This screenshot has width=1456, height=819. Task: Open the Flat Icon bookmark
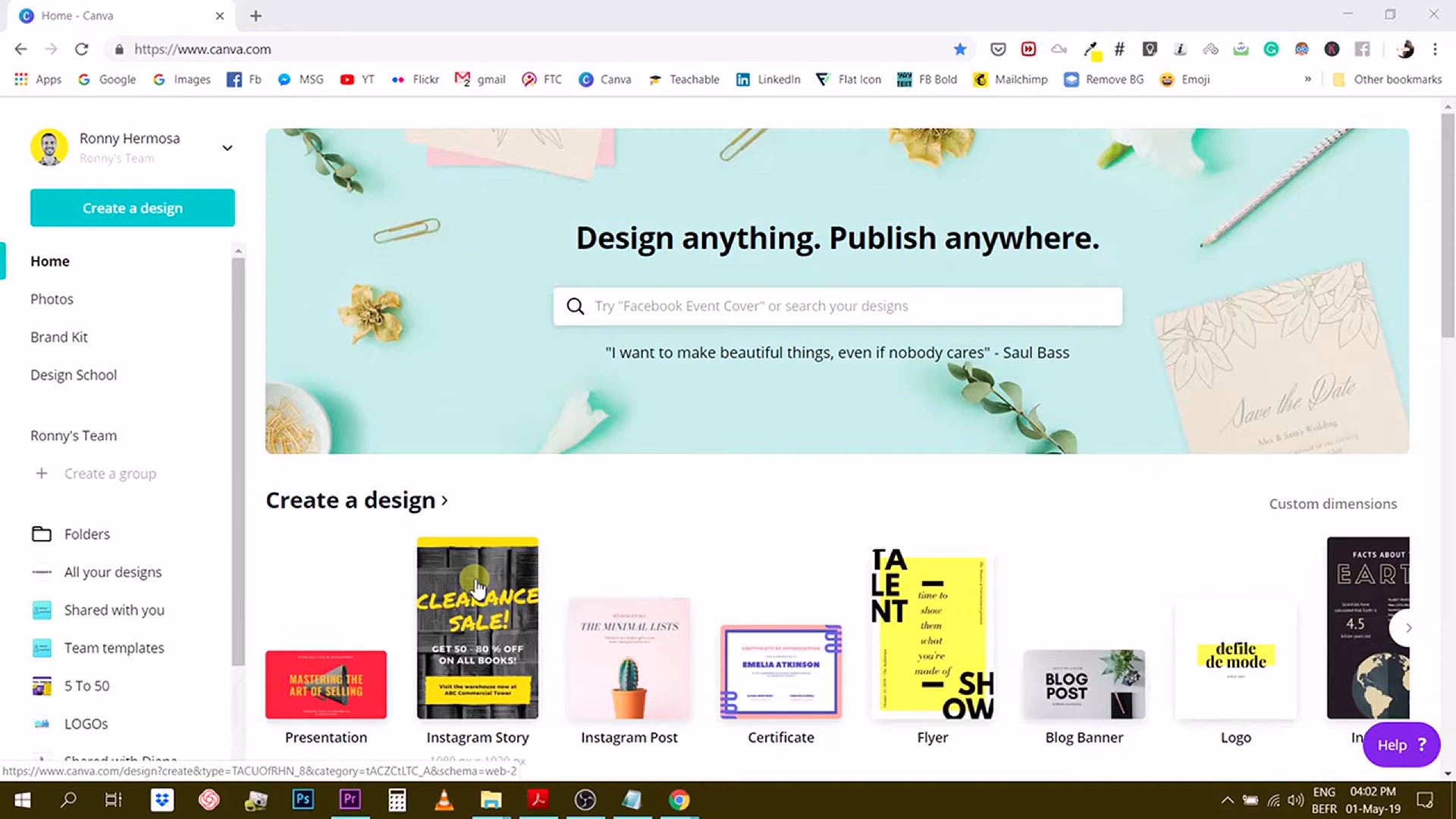(x=849, y=80)
